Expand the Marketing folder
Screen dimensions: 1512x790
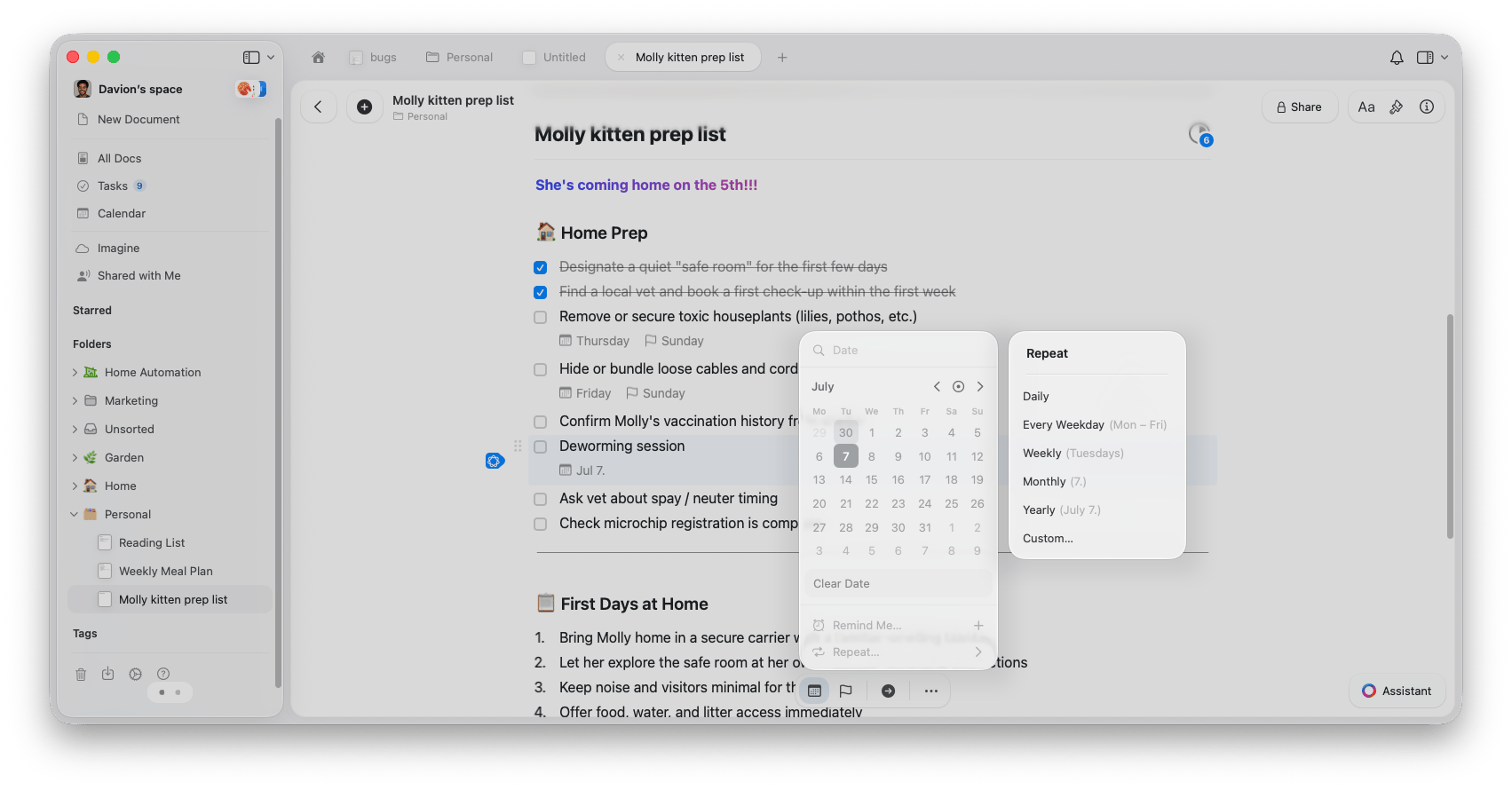tap(75, 401)
